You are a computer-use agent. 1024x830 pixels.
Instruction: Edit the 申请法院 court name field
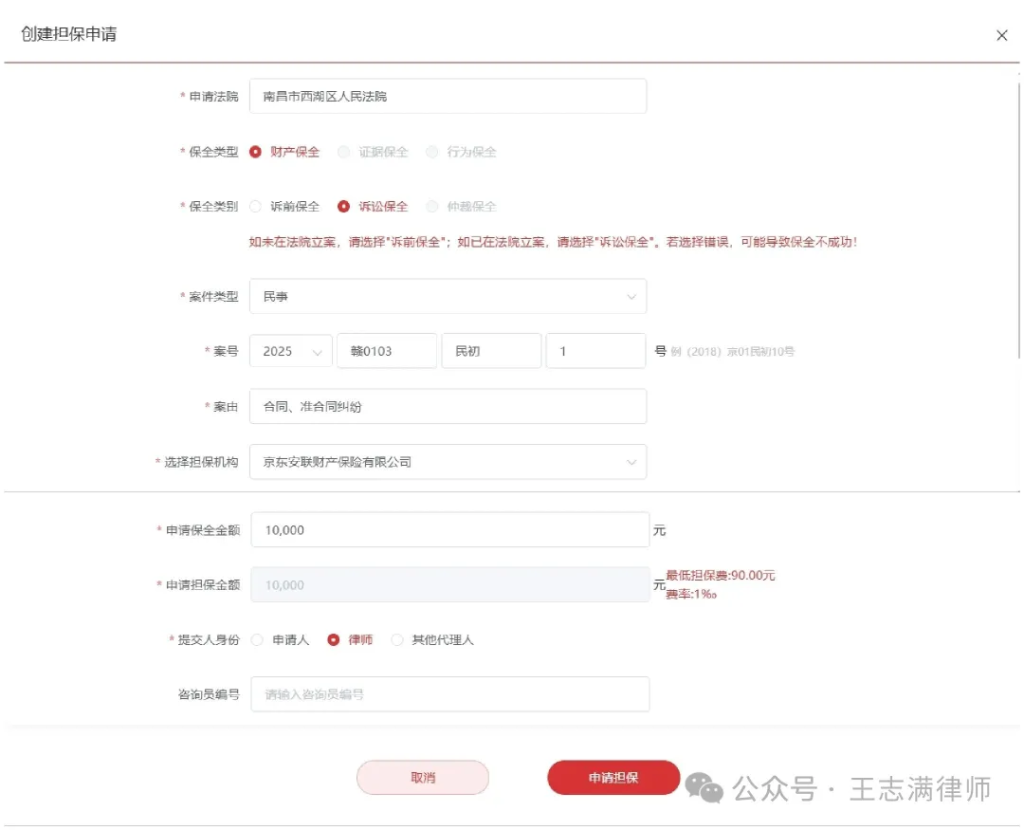point(448,96)
